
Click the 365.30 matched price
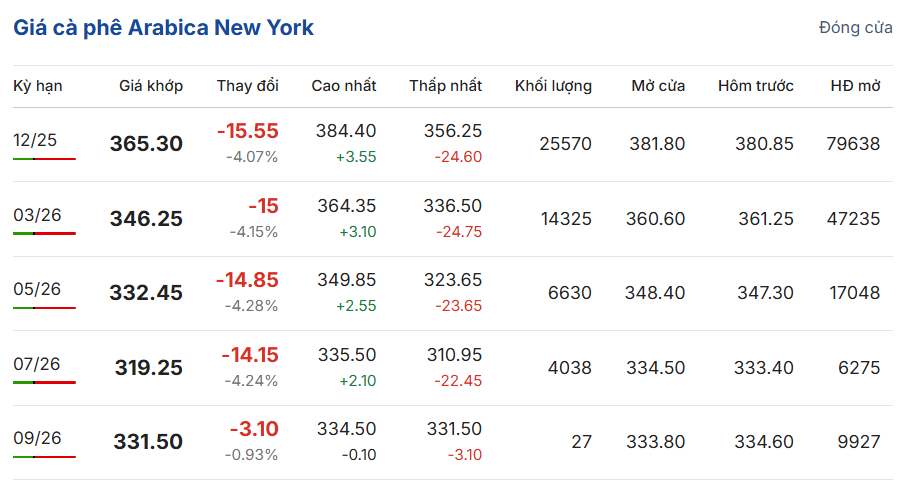146,144
